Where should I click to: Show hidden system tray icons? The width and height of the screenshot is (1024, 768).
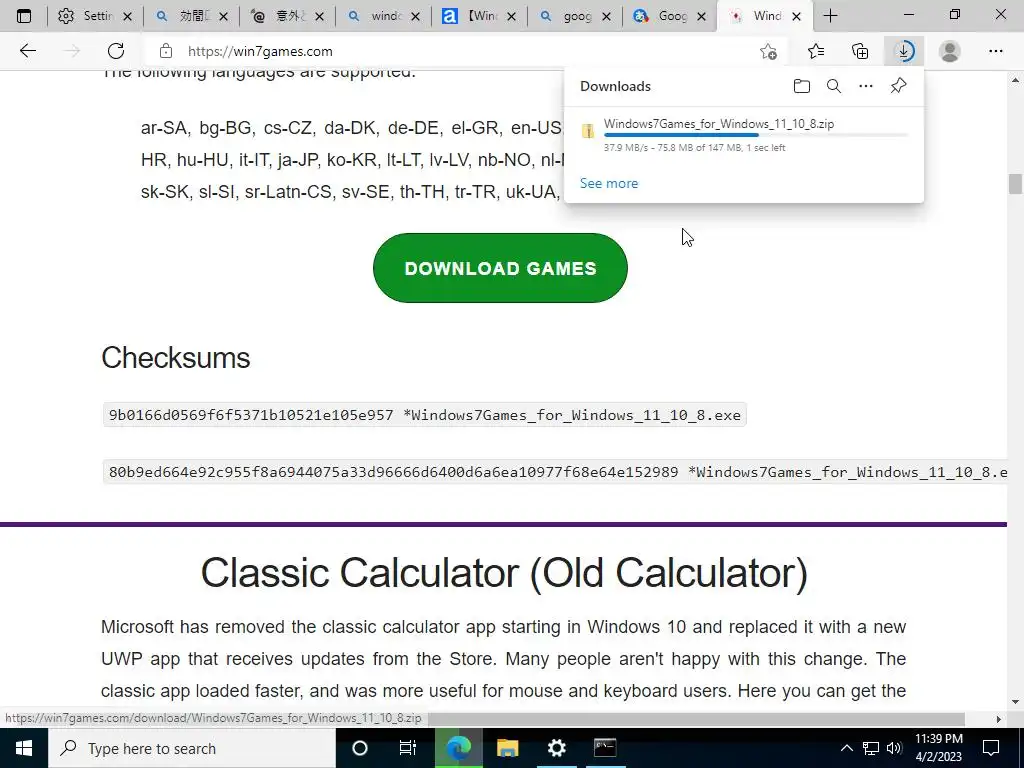(x=846, y=748)
